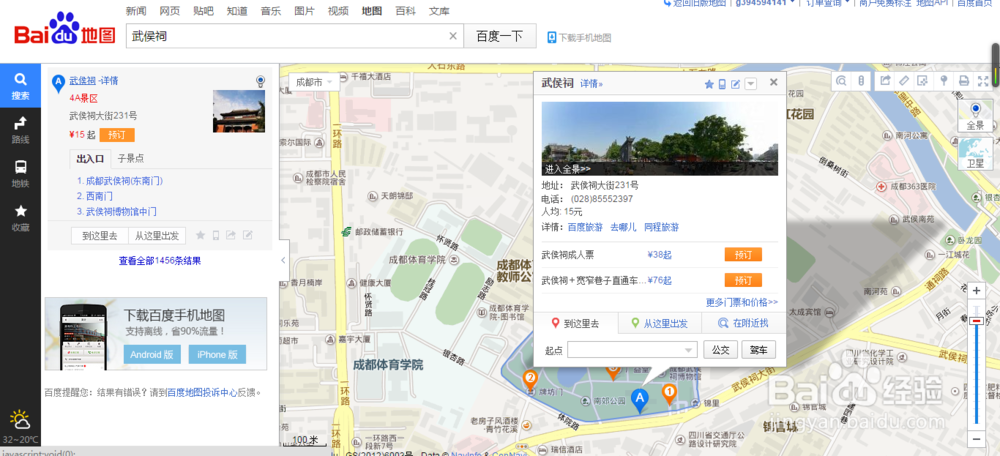This screenshot has width=1000, height=456.
Task: Click 预订 for 武侯祠成人票
Action: 743,254
